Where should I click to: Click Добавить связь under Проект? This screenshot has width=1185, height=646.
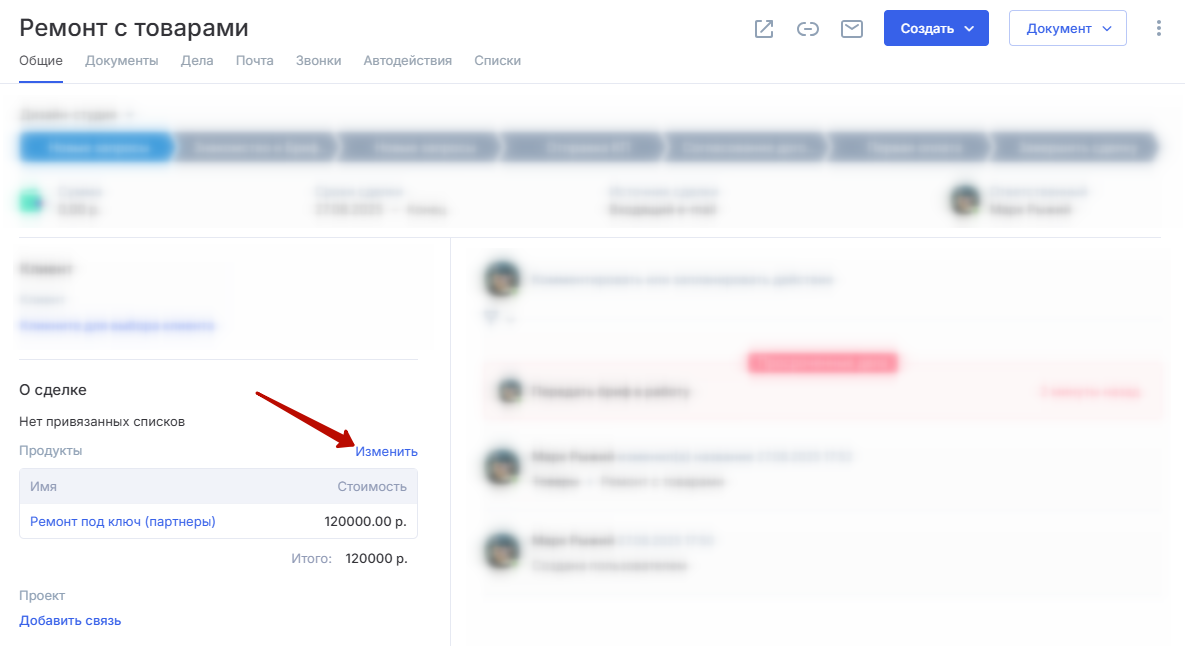point(70,621)
